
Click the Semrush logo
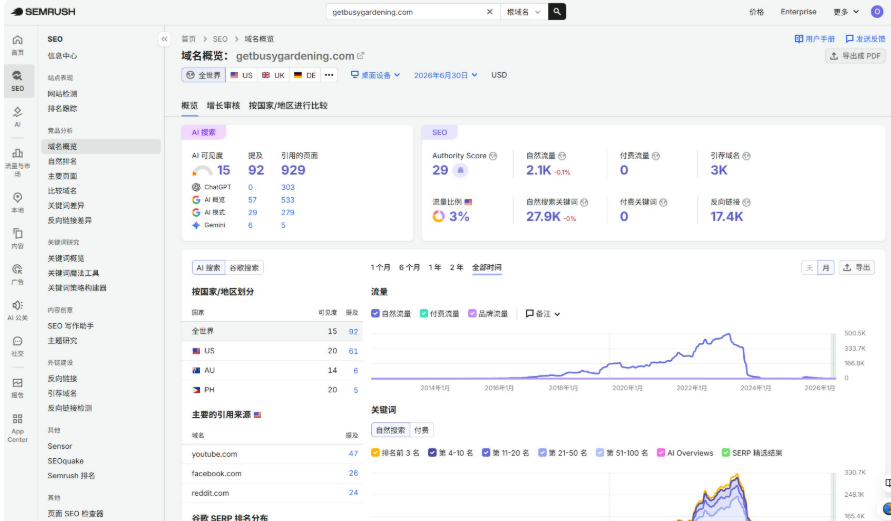(43, 11)
